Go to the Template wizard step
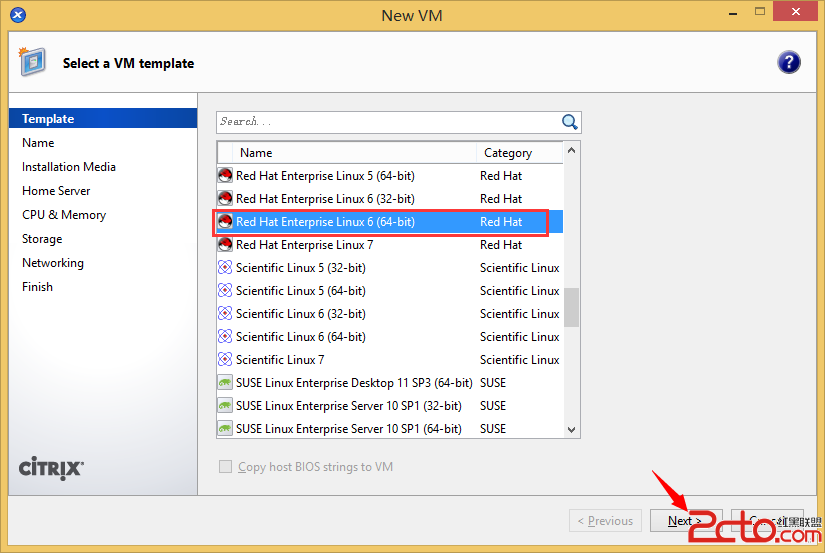 [103, 118]
